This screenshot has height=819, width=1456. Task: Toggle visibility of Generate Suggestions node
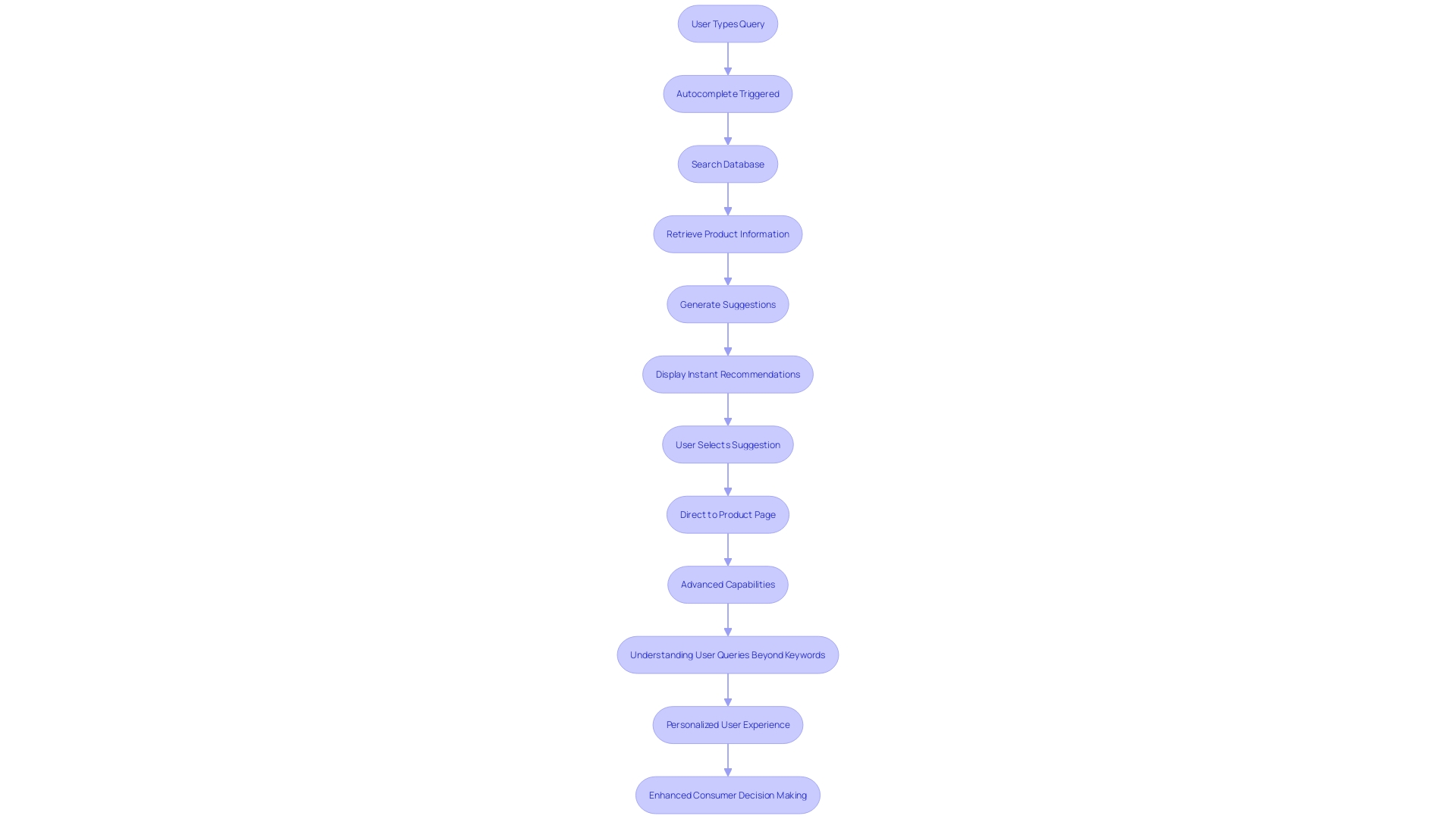[x=727, y=304]
